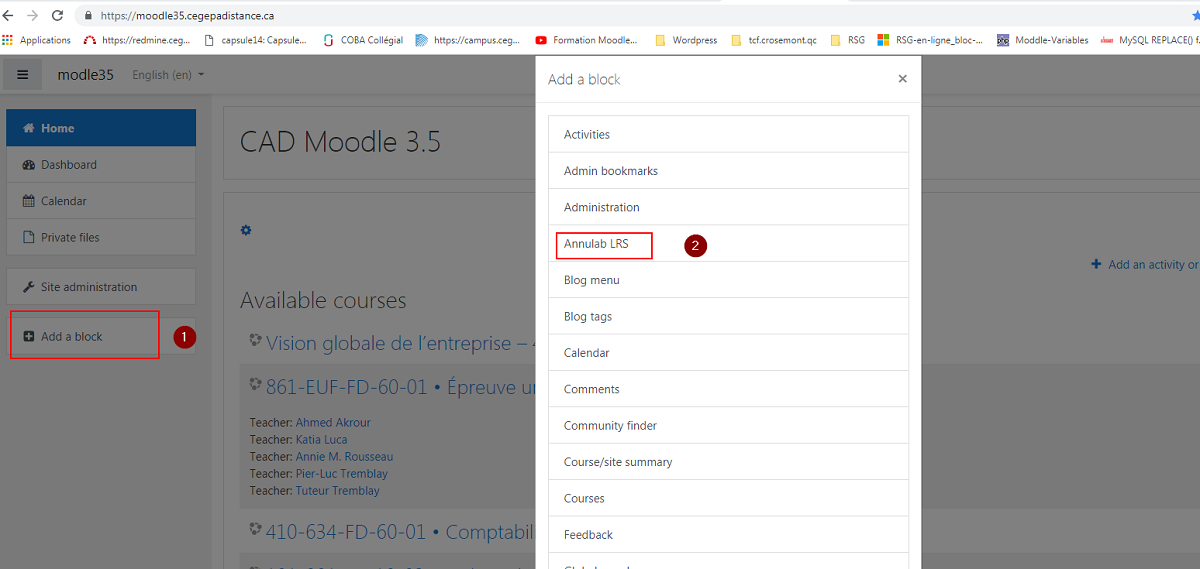Click the bookmark star icon
The height and width of the screenshot is (569, 1200).
pyautogui.click(x=1193, y=16)
